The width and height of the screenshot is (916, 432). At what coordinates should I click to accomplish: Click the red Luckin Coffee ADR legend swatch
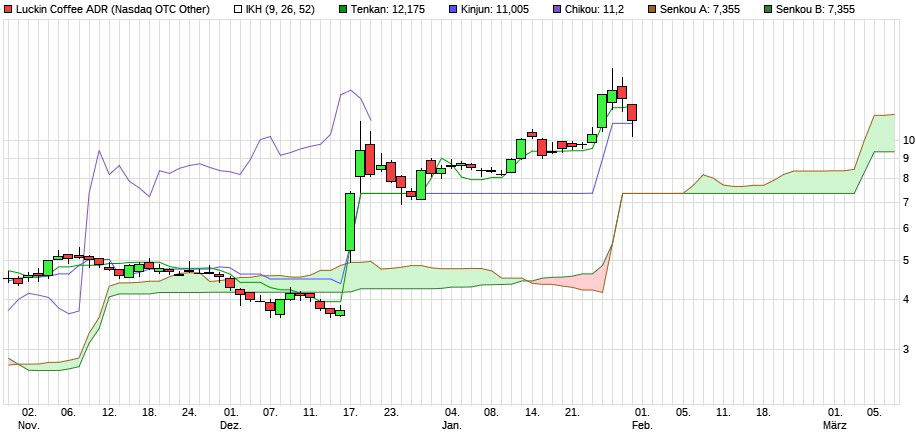(8, 9)
